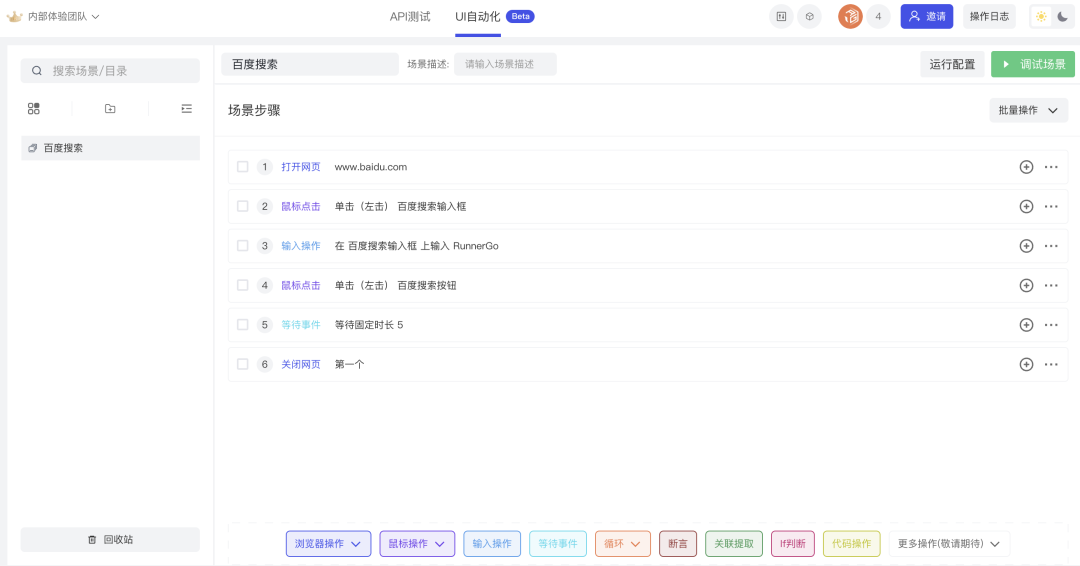Tick the checkbox for 等待事件 step

tap(242, 325)
